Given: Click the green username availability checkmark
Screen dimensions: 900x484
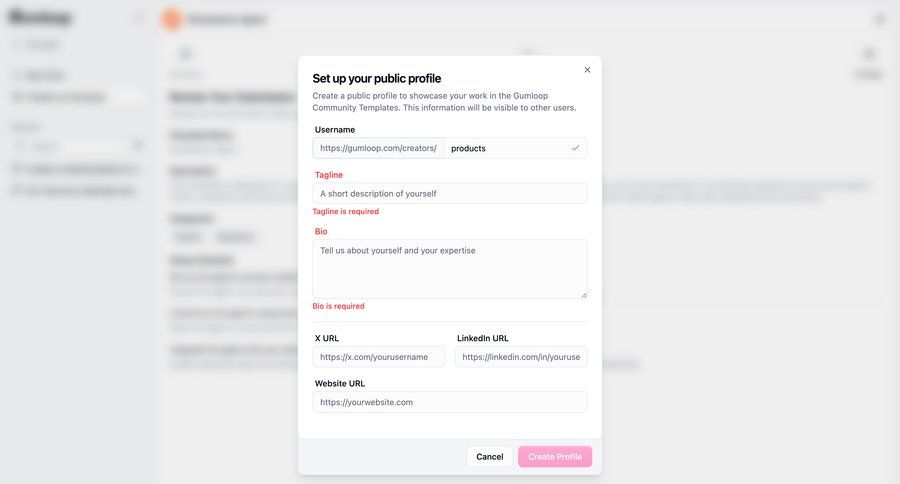Looking at the screenshot, I should click(575, 148).
